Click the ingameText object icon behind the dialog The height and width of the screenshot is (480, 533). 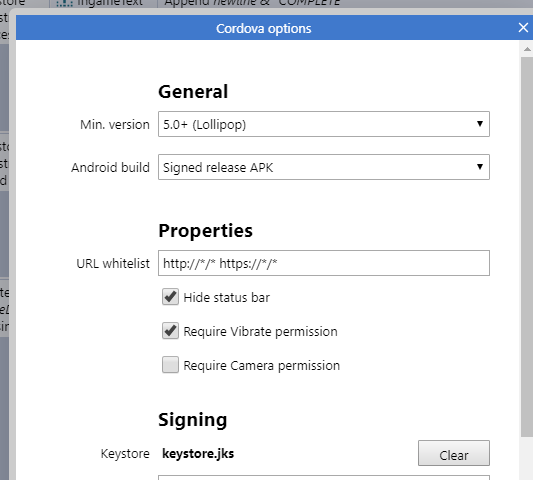click(x=64, y=3)
